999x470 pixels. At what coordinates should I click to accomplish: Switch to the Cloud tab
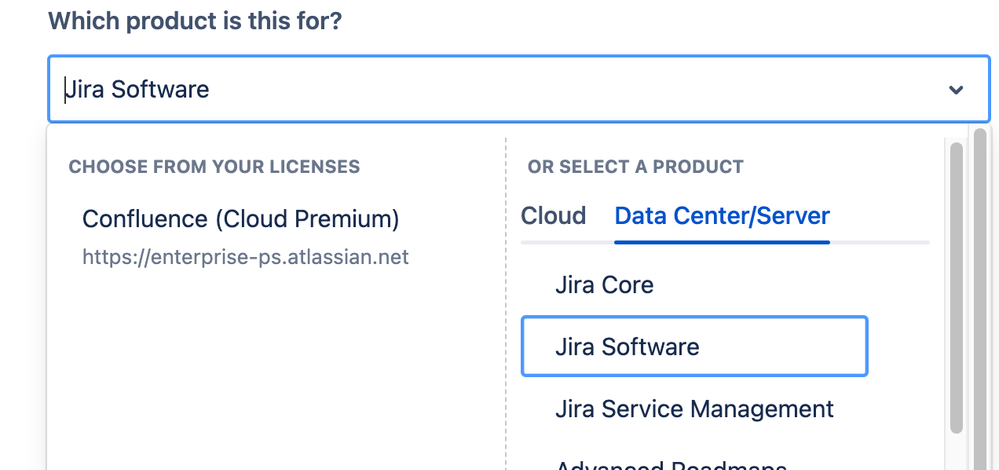pyautogui.click(x=553, y=216)
